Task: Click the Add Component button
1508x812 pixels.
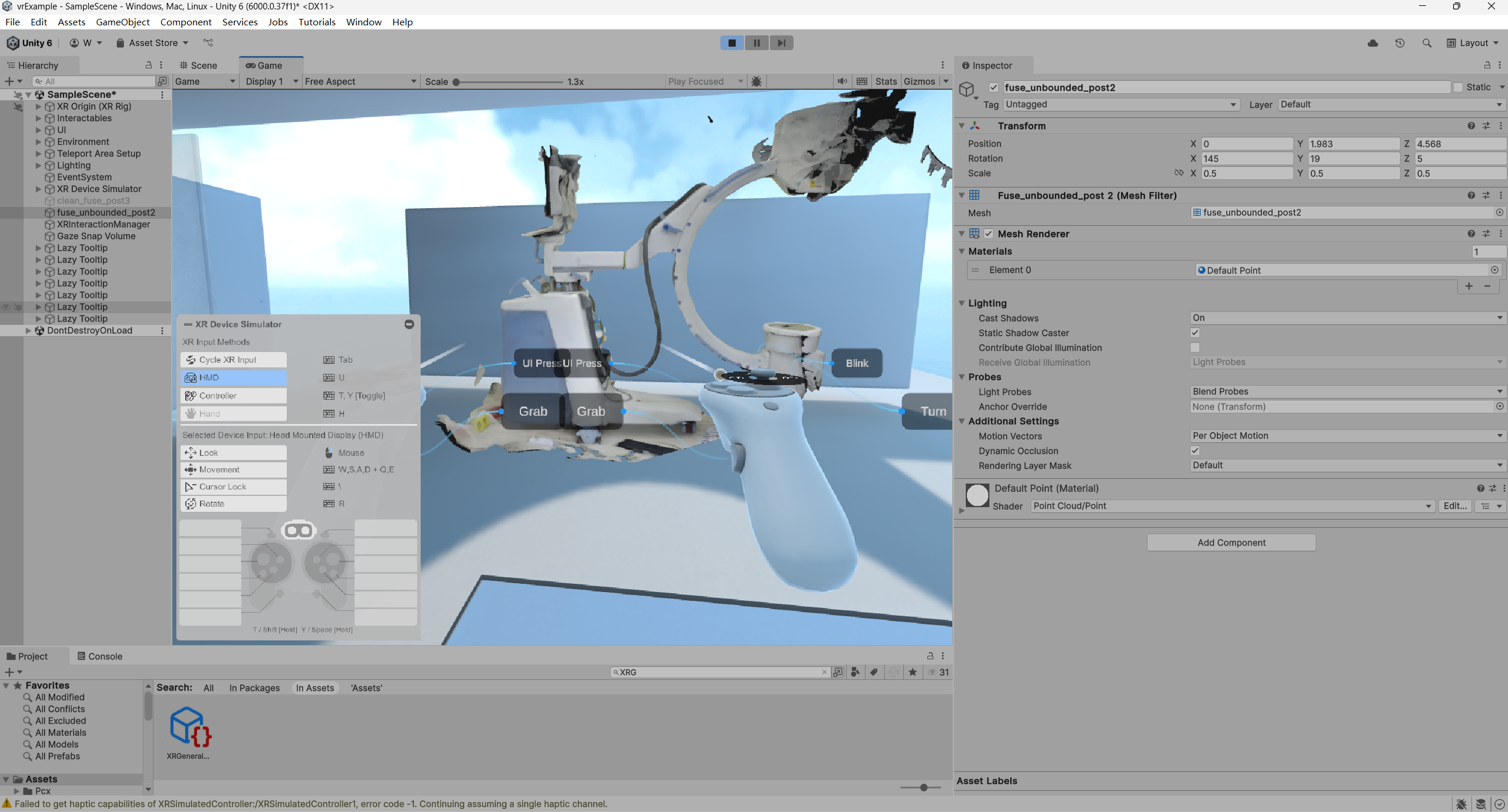Action: (x=1231, y=543)
